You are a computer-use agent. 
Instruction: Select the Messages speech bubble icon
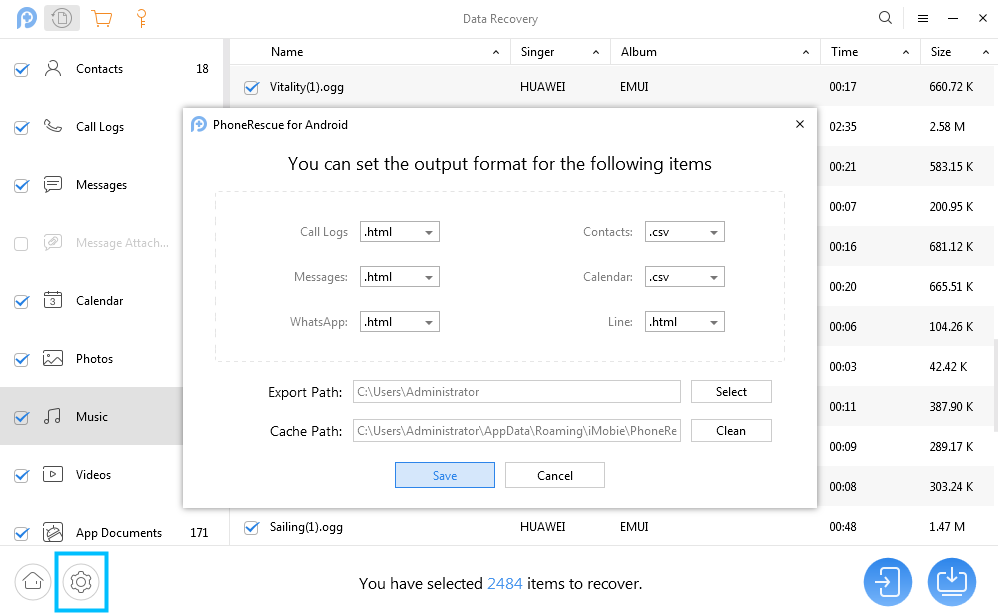[53, 185]
